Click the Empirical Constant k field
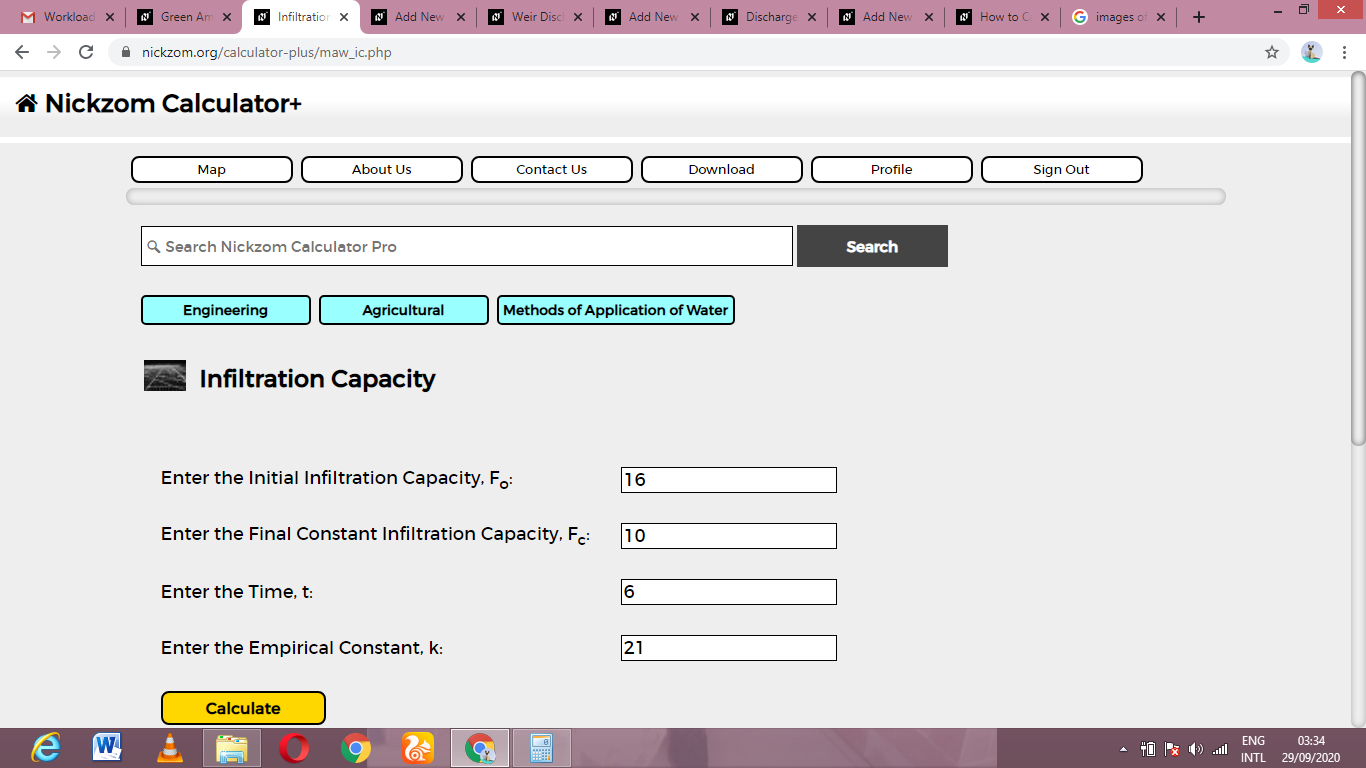1366x768 pixels. click(729, 648)
